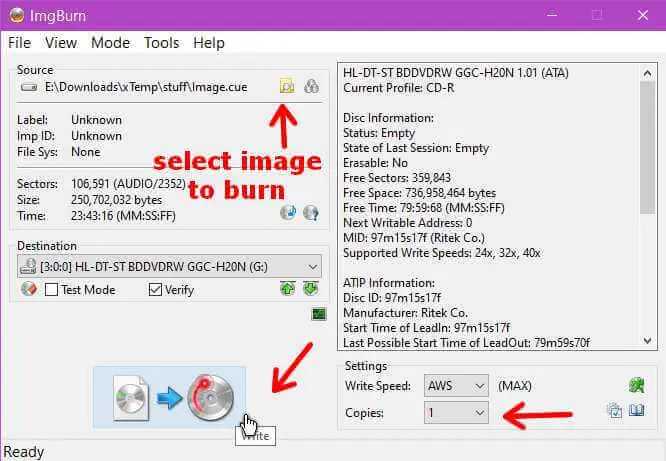Click the 'Current Profile: CD-R' line
666x461 pixels.
pyautogui.click(x=398, y=88)
